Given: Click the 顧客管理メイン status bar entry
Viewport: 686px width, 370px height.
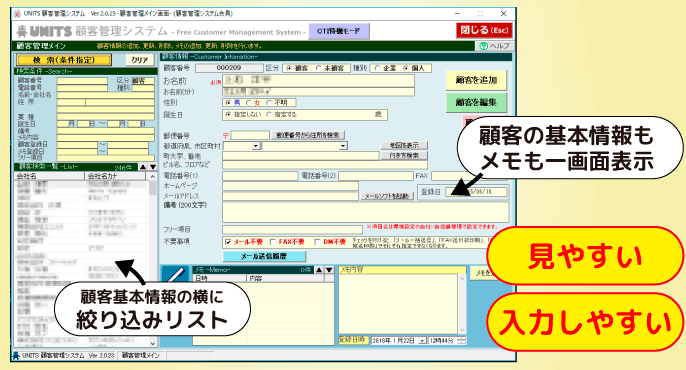Looking at the screenshot, I should click(x=140, y=356).
